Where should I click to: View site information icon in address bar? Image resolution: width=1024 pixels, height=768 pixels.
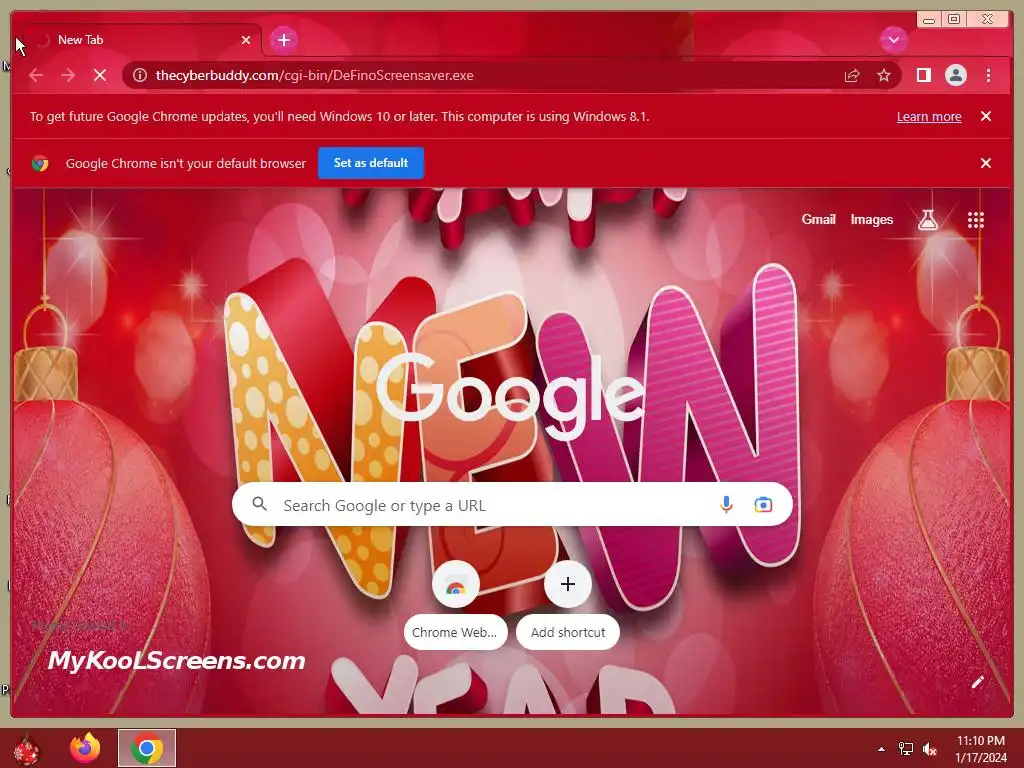point(140,75)
